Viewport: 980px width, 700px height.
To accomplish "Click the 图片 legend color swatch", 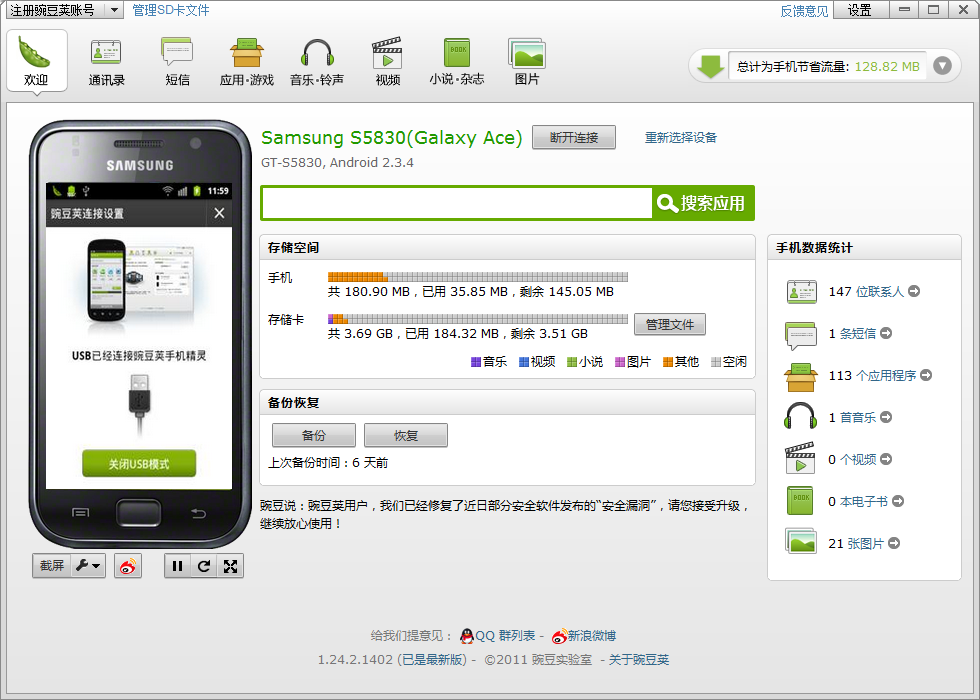I will coord(620,362).
